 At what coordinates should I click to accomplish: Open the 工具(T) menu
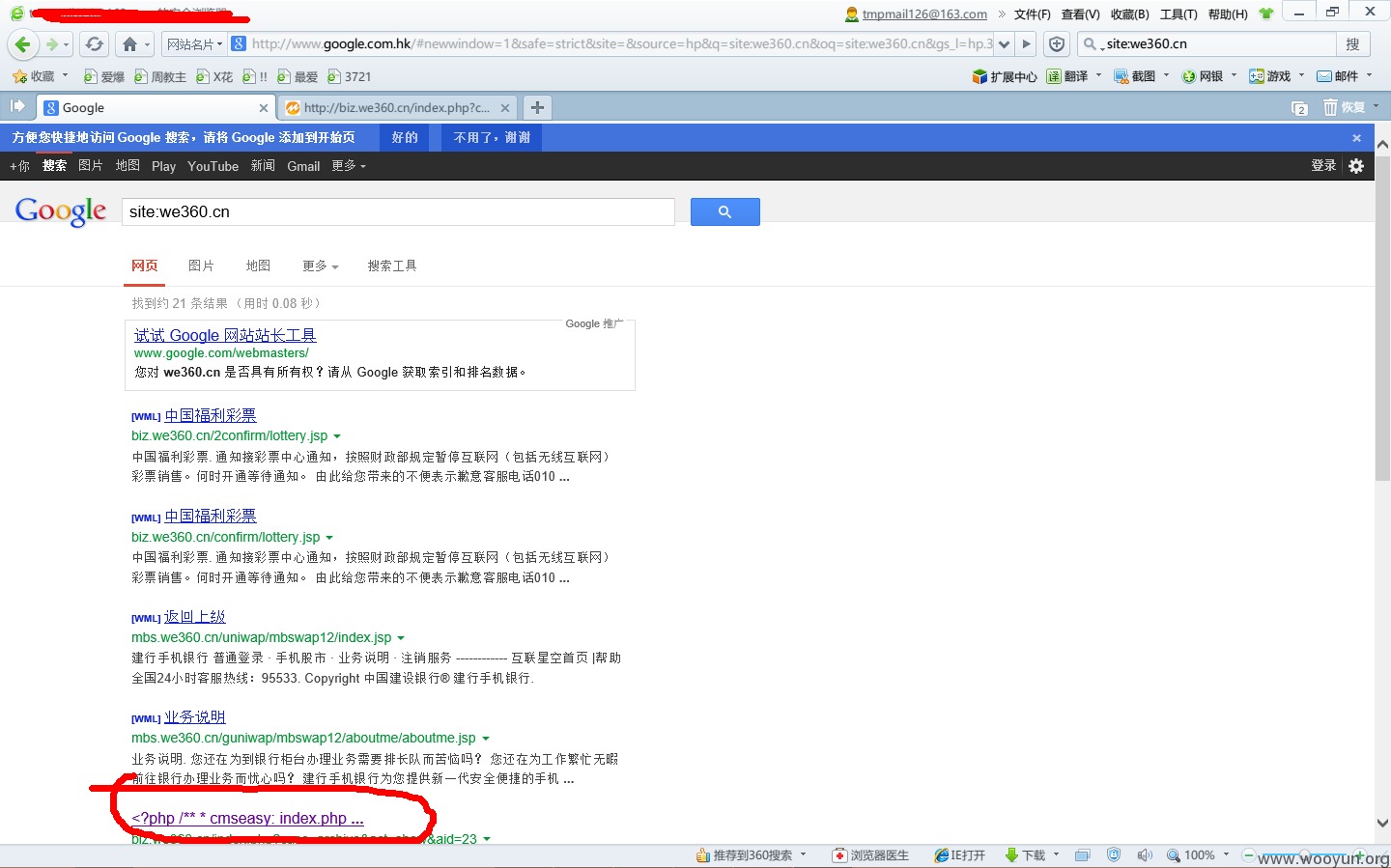[x=1178, y=14]
